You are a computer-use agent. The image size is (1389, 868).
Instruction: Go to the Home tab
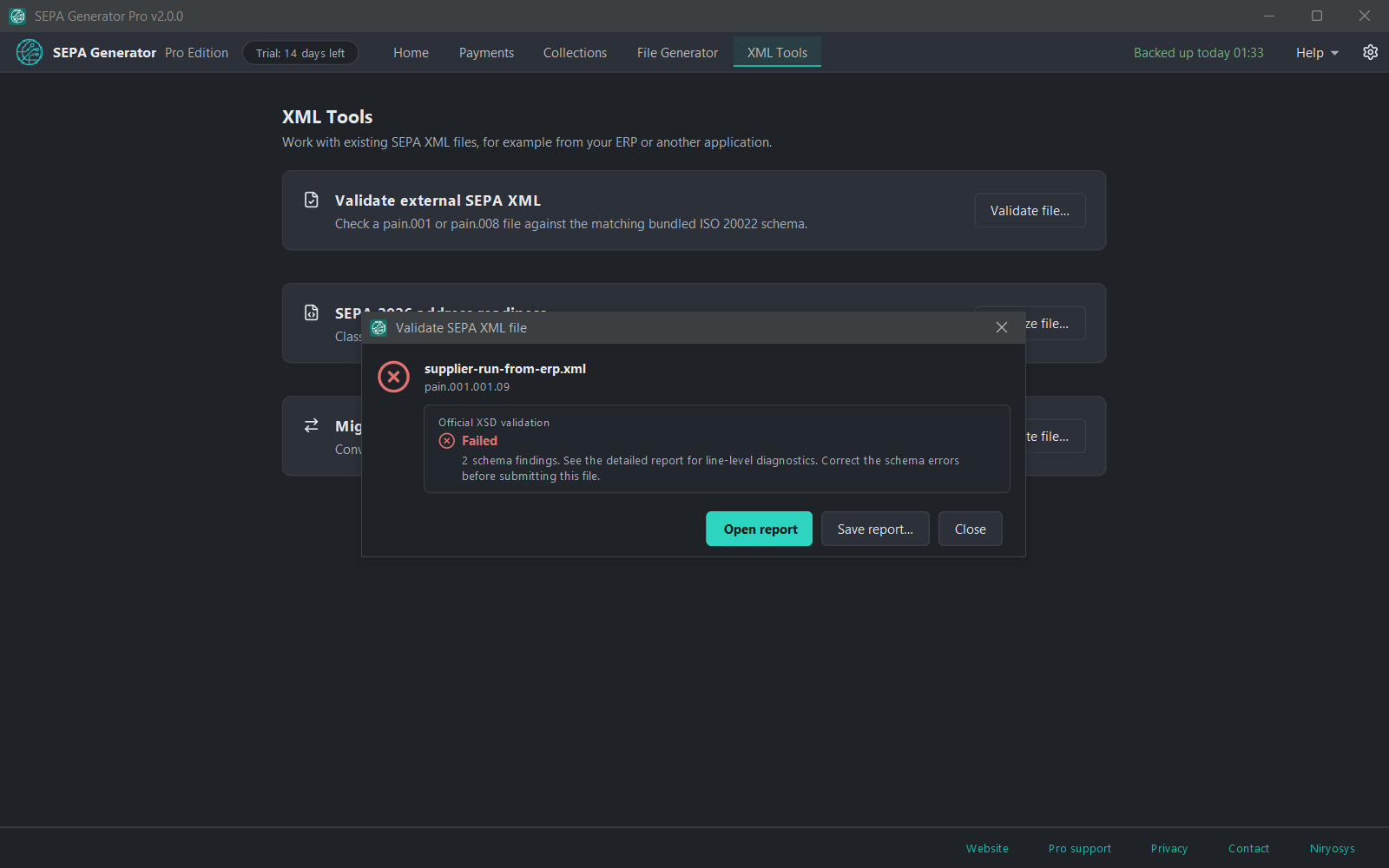coord(411,53)
